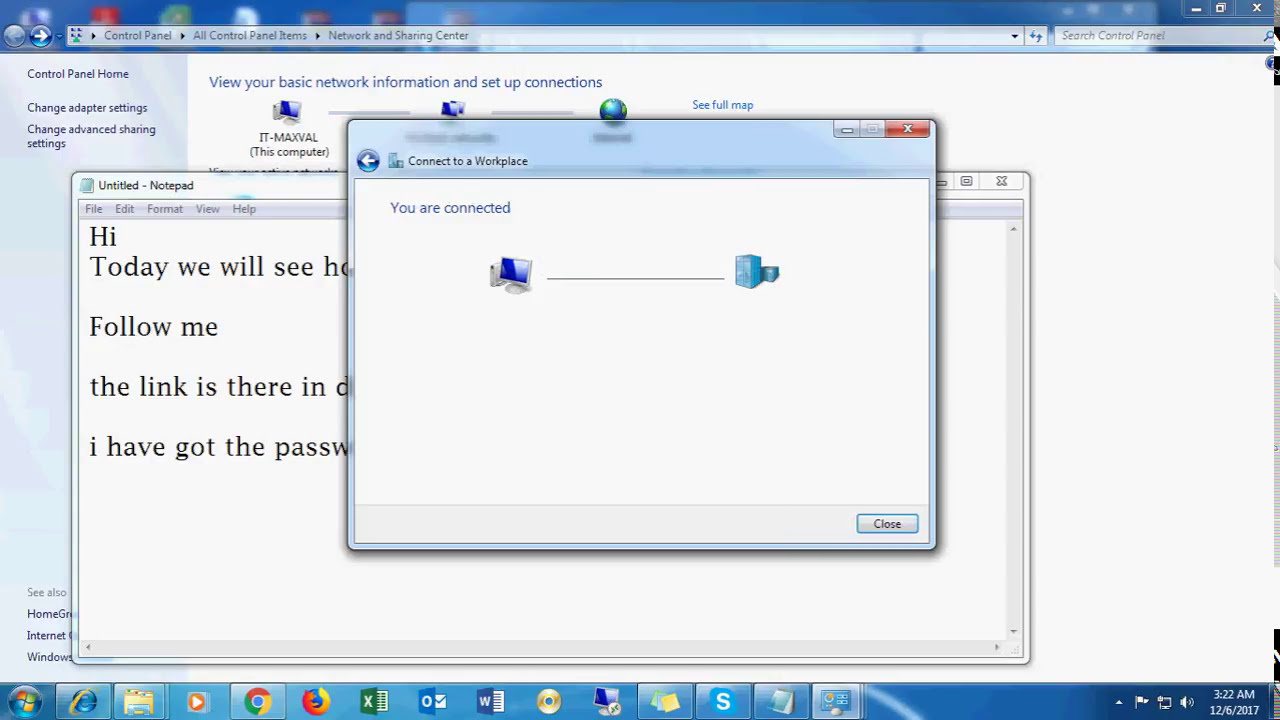Click the 'Follow me' line in Notepad
The width and height of the screenshot is (1280, 720).
tap(153, 327)
